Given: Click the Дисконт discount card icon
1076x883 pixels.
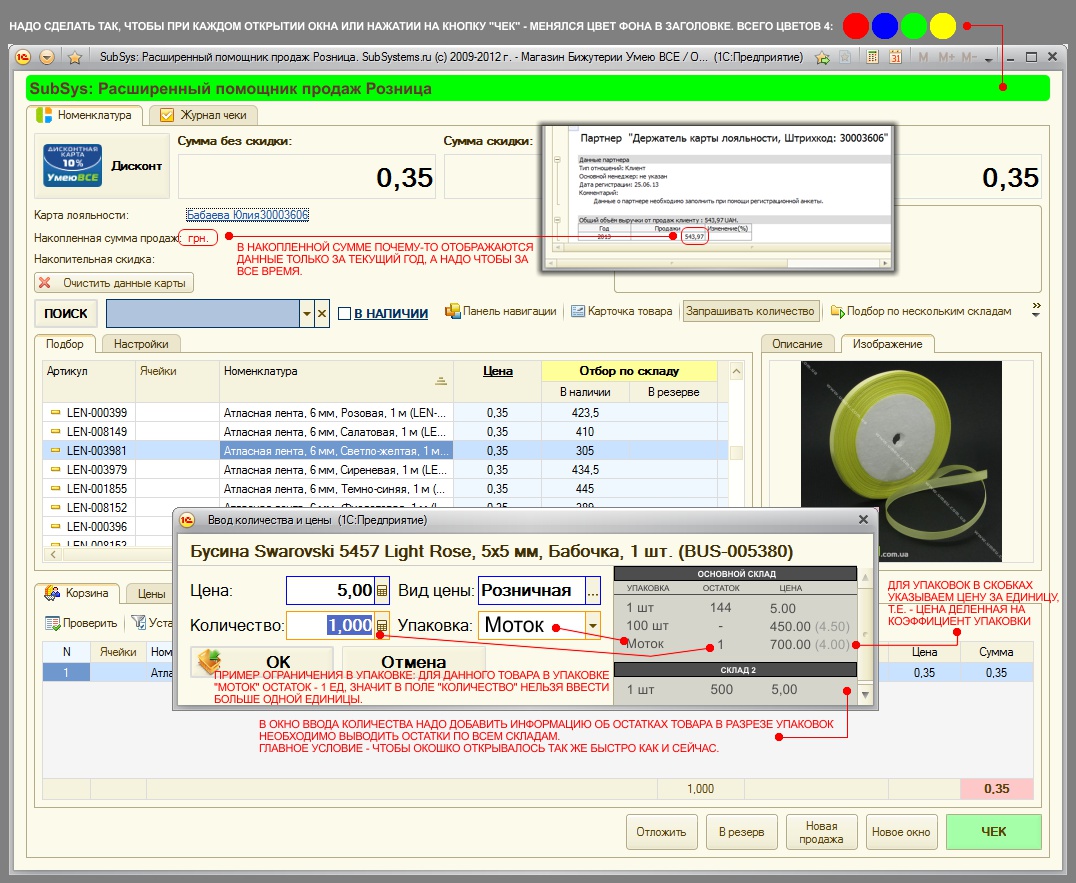Looking at the screenshot, I should coord(73,166).
